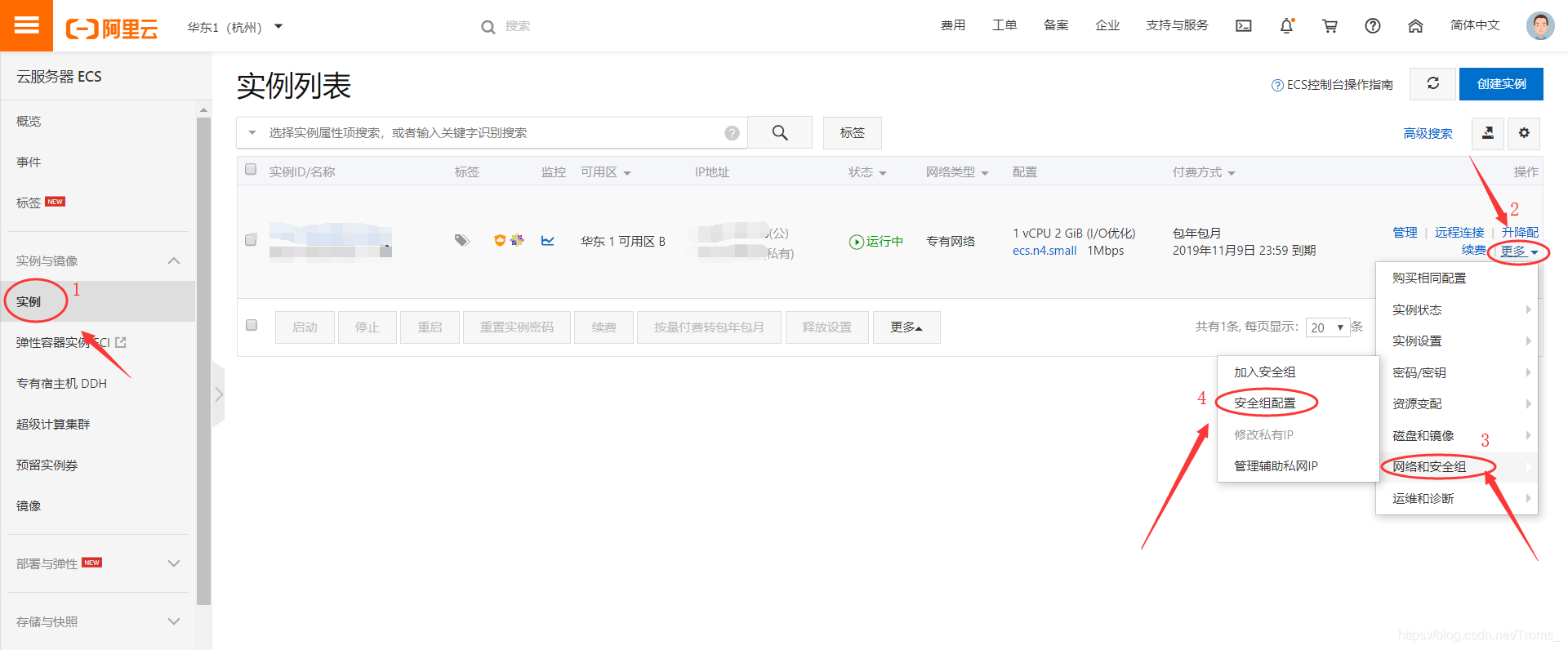Image resolution: width=1568 pixels, height=650 pixels.
Task: Open the shopping cart icon
Action: point(1330,26)
